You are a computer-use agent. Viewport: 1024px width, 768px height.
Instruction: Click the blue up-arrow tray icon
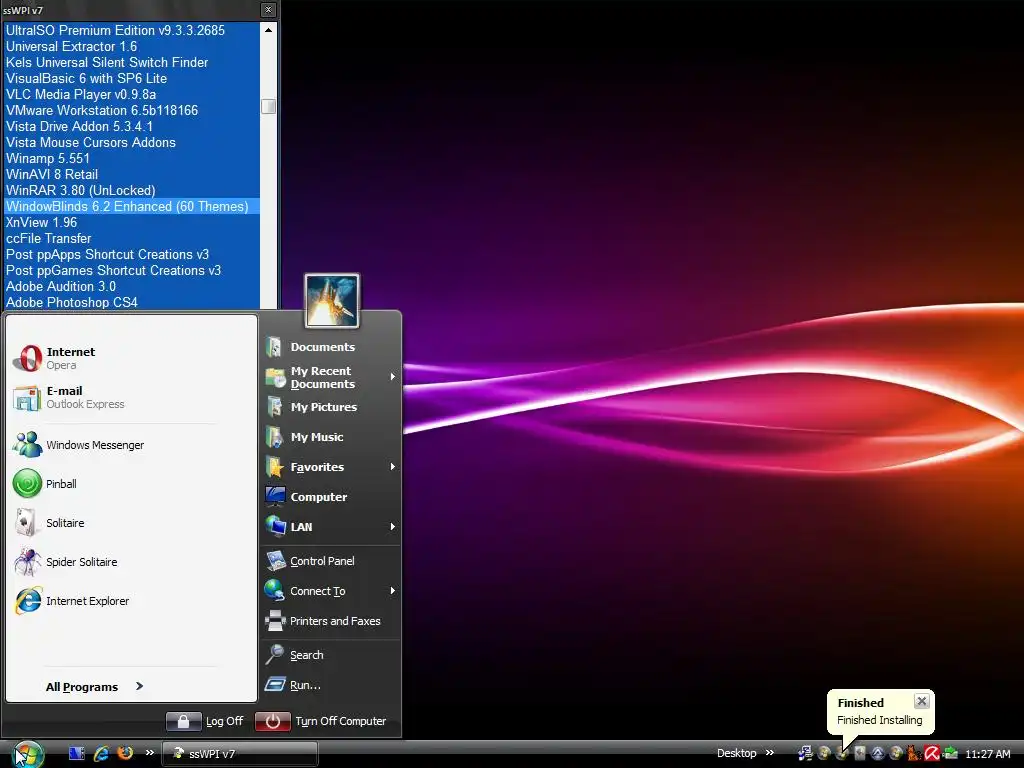(878, 754)
